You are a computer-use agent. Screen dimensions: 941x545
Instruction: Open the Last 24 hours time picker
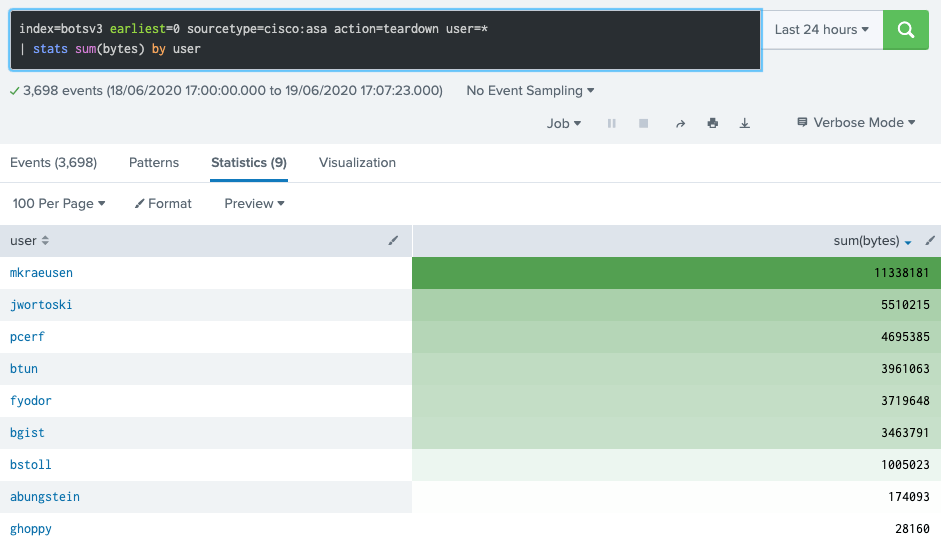pos(821,30)
